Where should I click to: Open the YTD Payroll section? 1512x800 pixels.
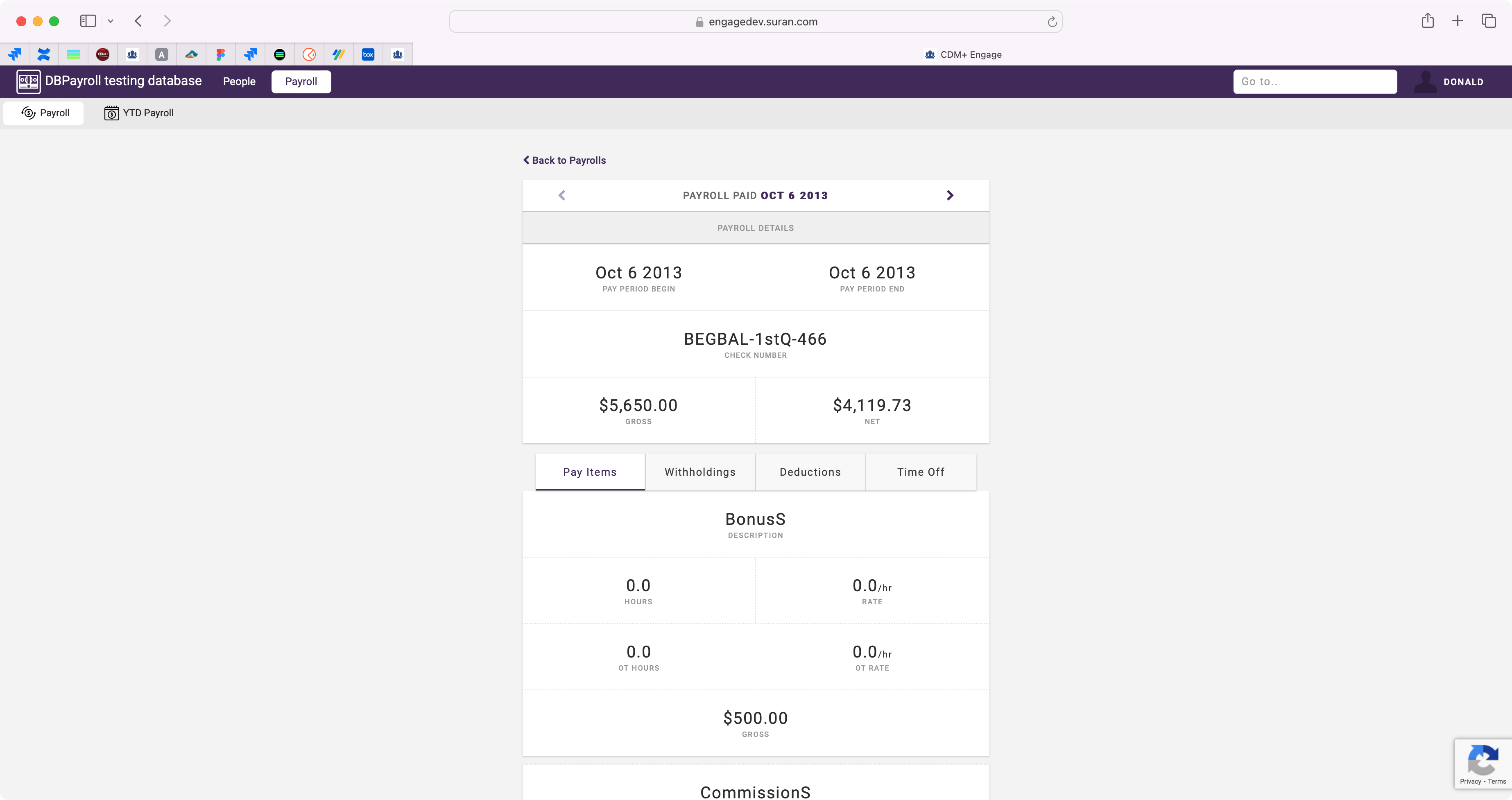coord(139,113)
